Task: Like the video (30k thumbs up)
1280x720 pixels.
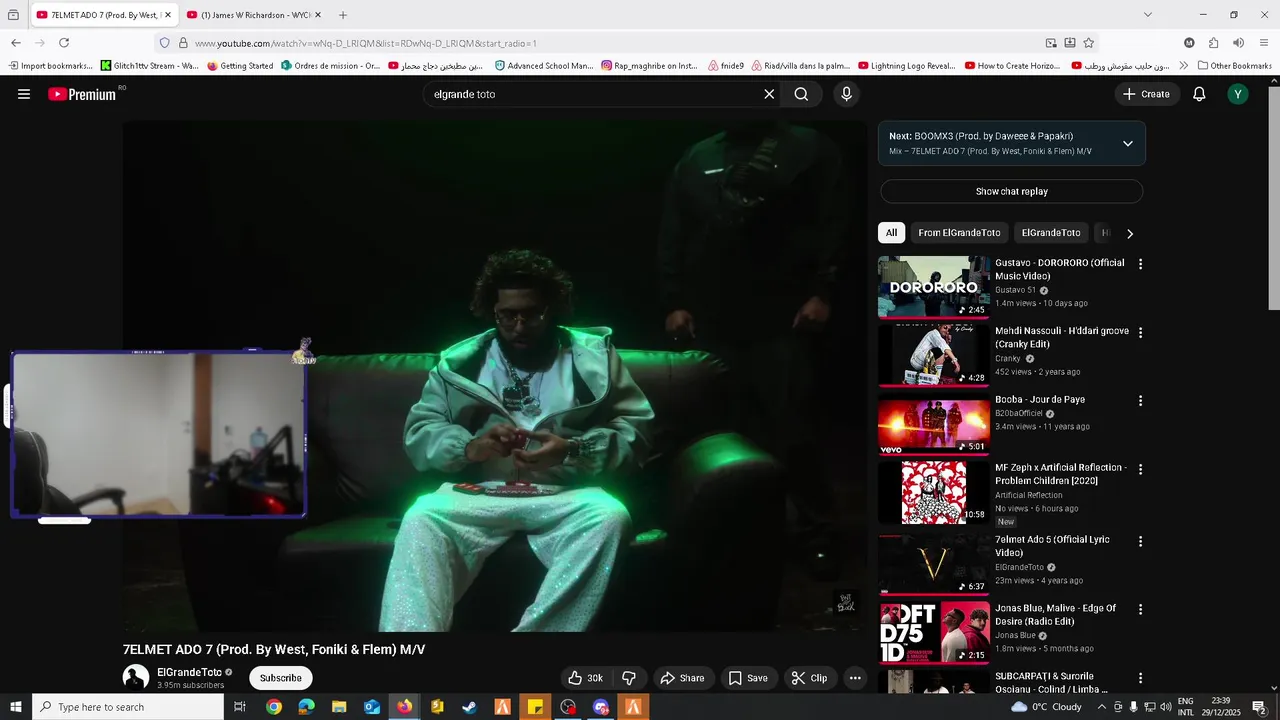Action: [x=585, y=678]
